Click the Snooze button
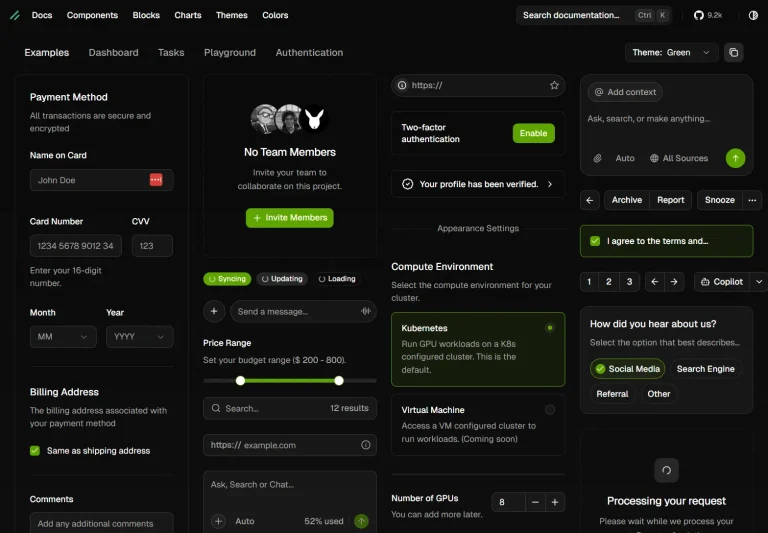The width and height of the screenshot is (768, 533). pos(720,200)
